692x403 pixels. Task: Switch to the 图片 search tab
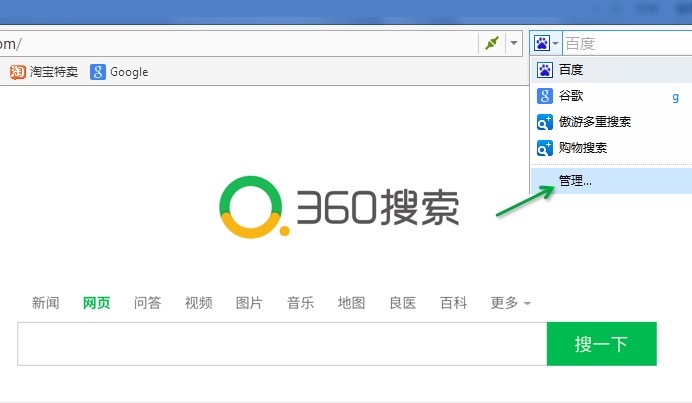point(249,303)
